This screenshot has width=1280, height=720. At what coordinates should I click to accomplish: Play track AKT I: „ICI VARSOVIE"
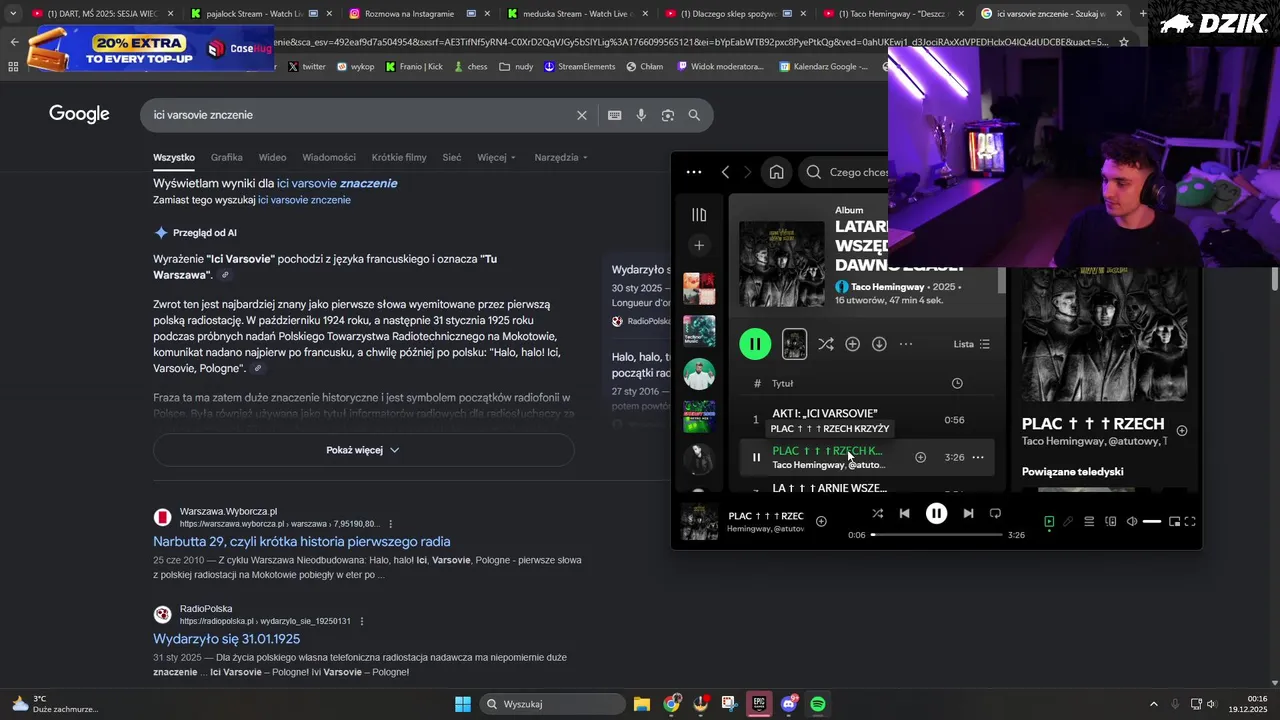tap(825, 413)
